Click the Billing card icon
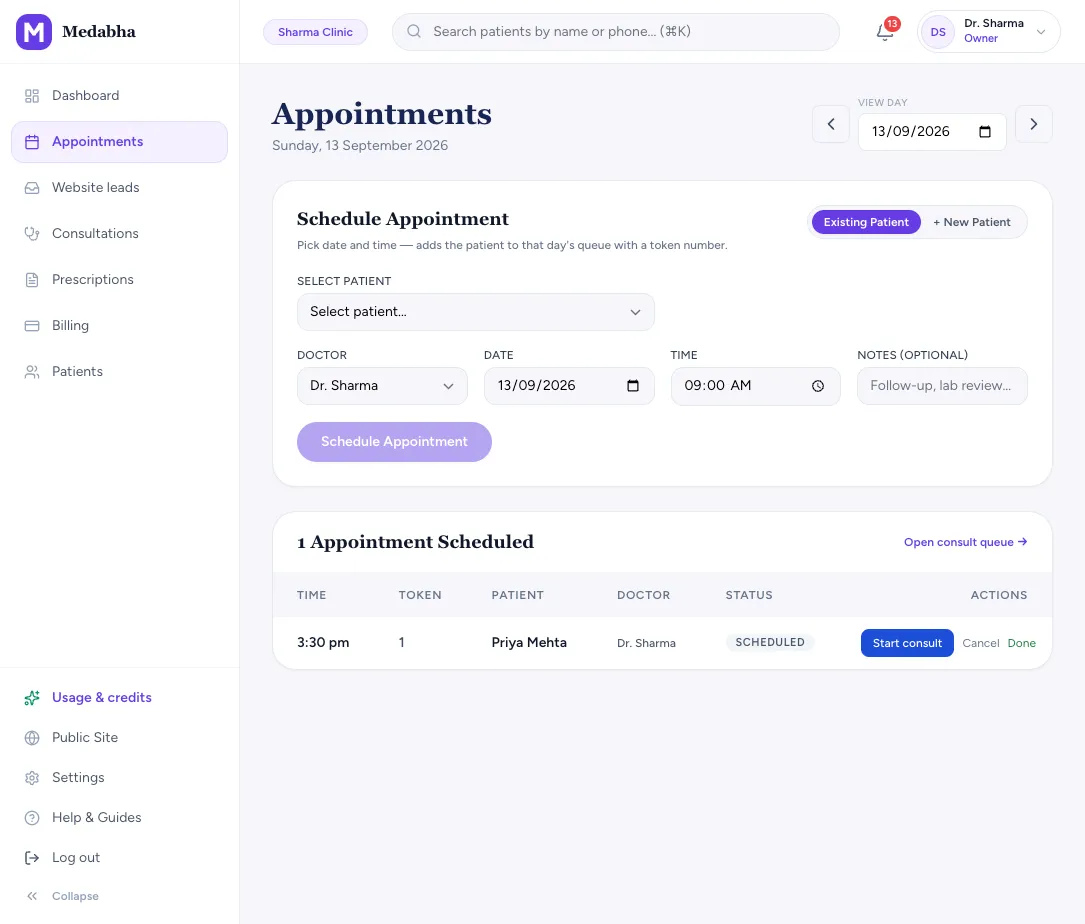This screenshot has width=1085, height=924. 32,326
